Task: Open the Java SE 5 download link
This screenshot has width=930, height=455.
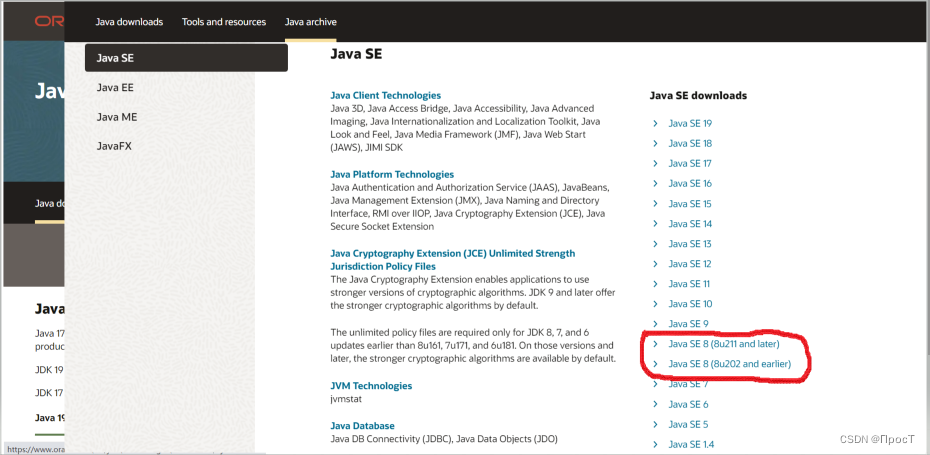Action: (x=688, y=425)
